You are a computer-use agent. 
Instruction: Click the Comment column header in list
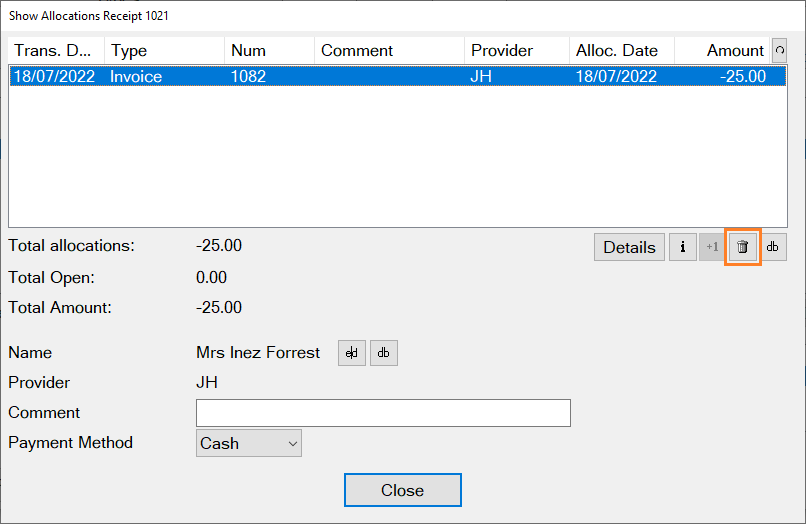coord(390,50)
